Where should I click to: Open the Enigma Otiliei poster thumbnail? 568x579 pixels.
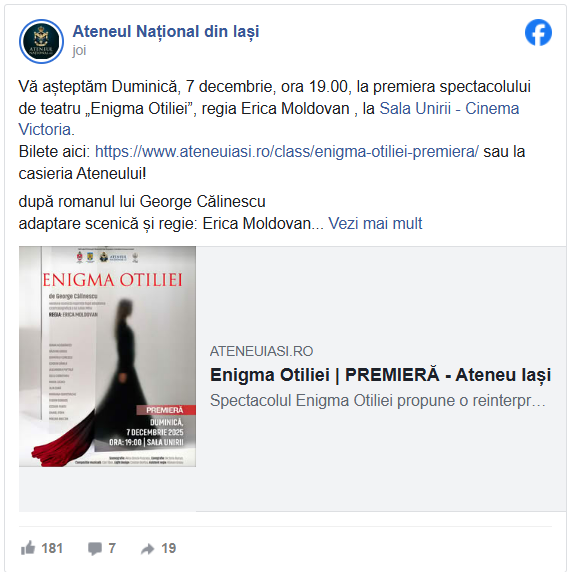pyautogui.click(x=107, y=356)
